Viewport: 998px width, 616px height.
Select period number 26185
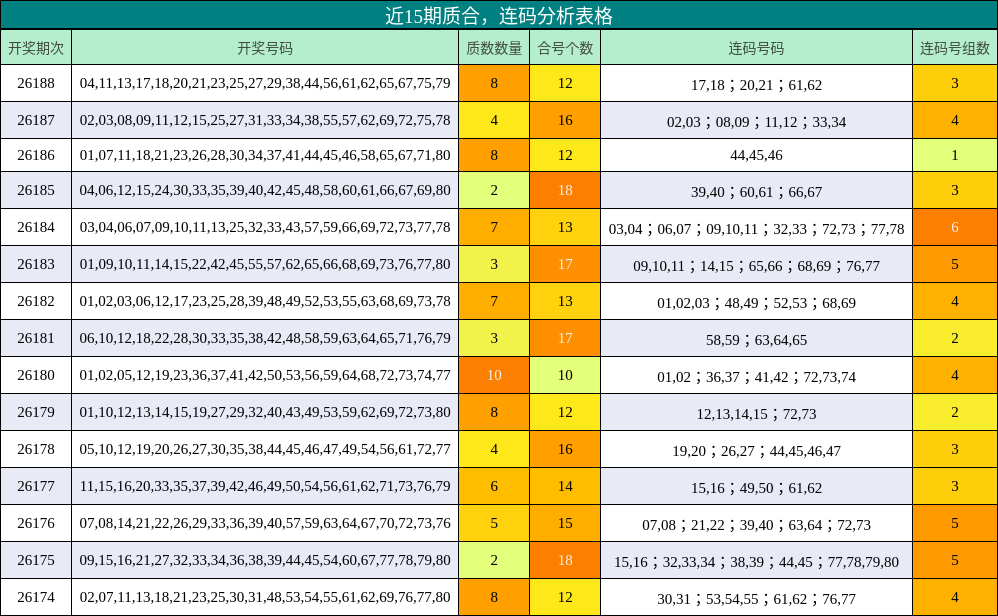pyautogui.click(x=36, y=190)
